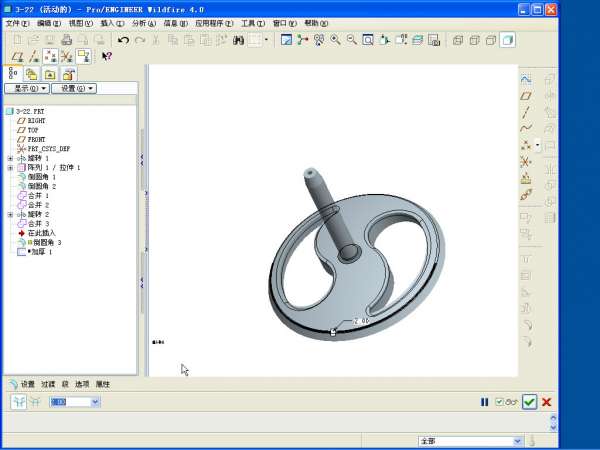Click the binoculars Find icon
The image size is (600, 450).
(239, 40)
